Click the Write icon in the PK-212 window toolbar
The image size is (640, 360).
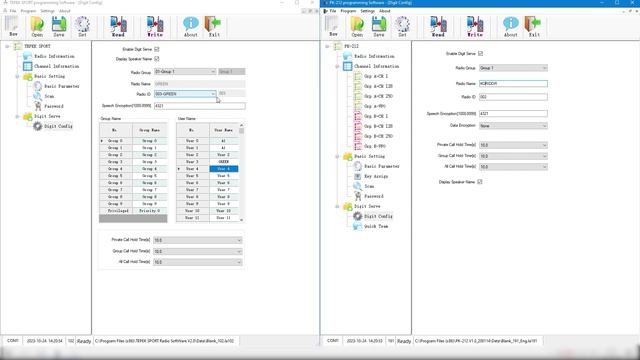point(475,27)
